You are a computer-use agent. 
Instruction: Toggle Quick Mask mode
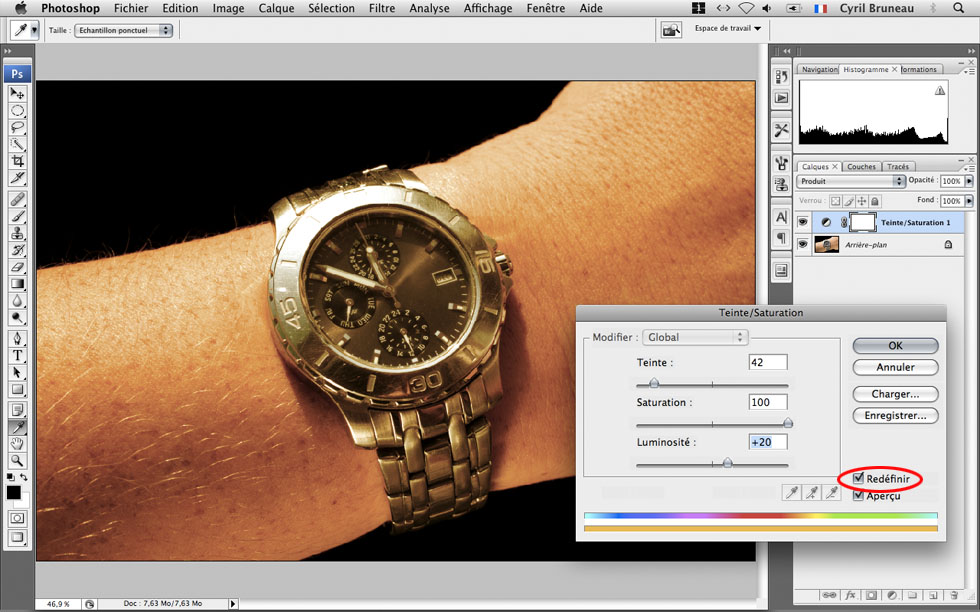pyautogui.click(x=18, y=518)
